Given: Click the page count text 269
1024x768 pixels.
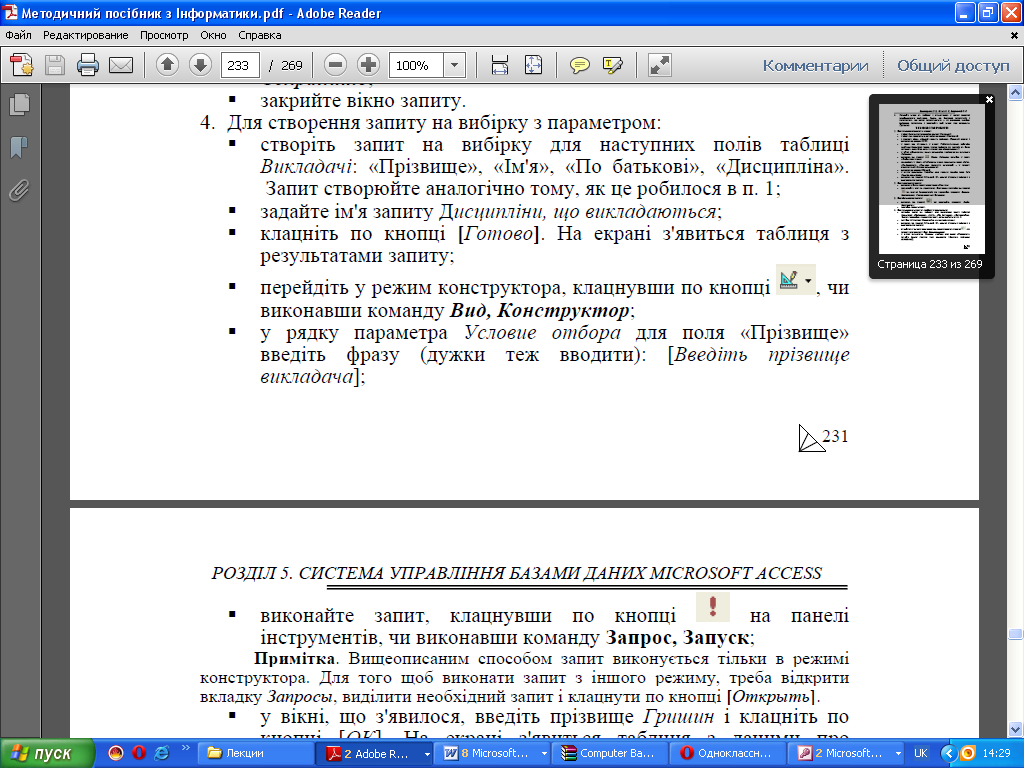Looking at the screenshot, I should click(x=292, y=65).
